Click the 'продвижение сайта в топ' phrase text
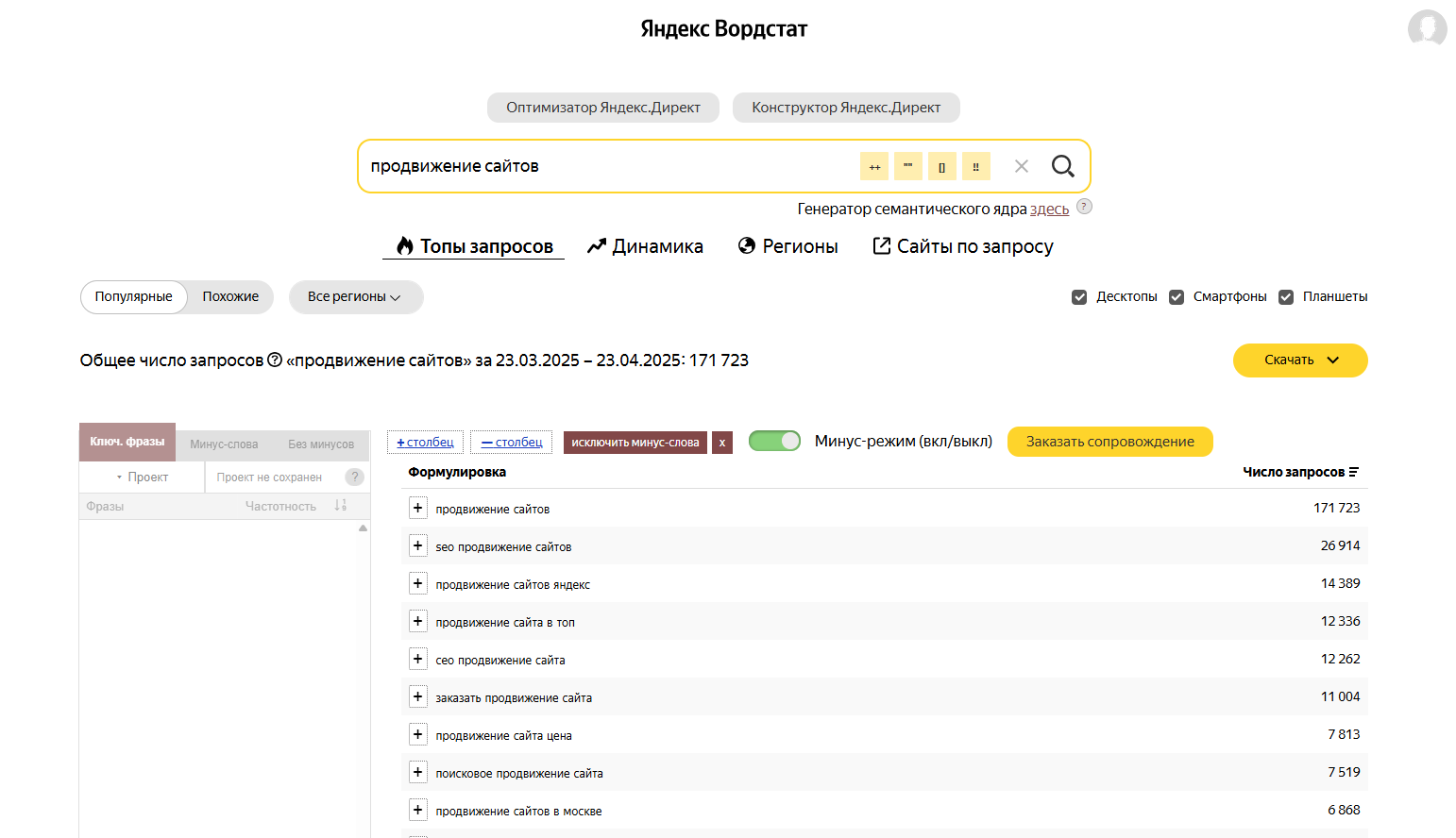Viewport: 1456px width, 838px height. [505, 623]
